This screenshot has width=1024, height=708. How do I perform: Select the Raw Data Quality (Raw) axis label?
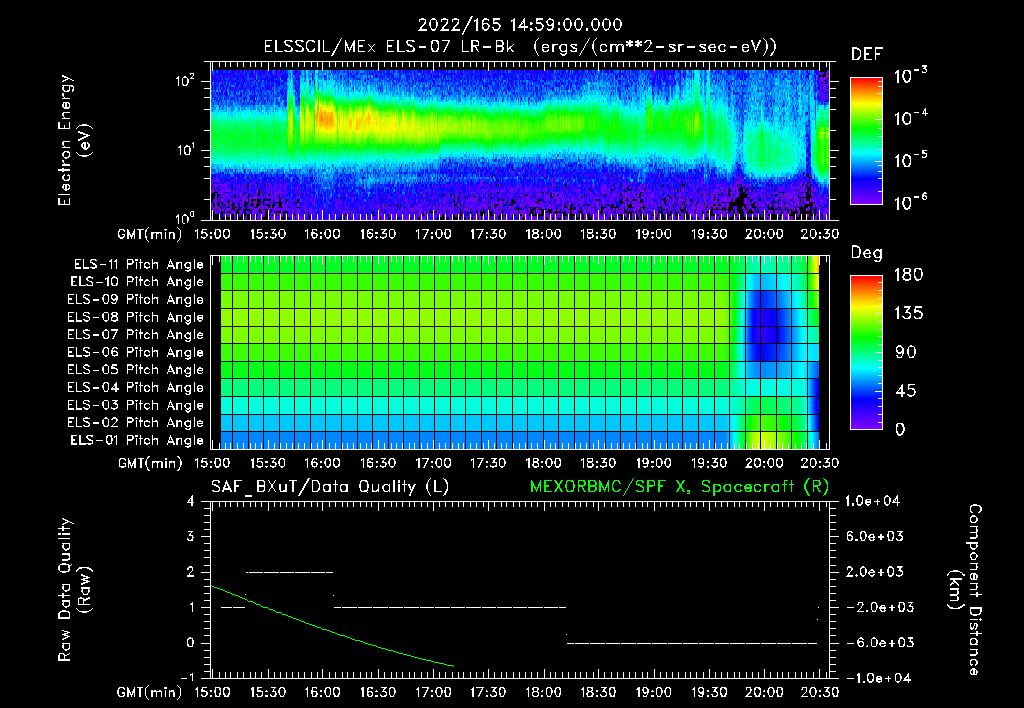pos(74,590)
